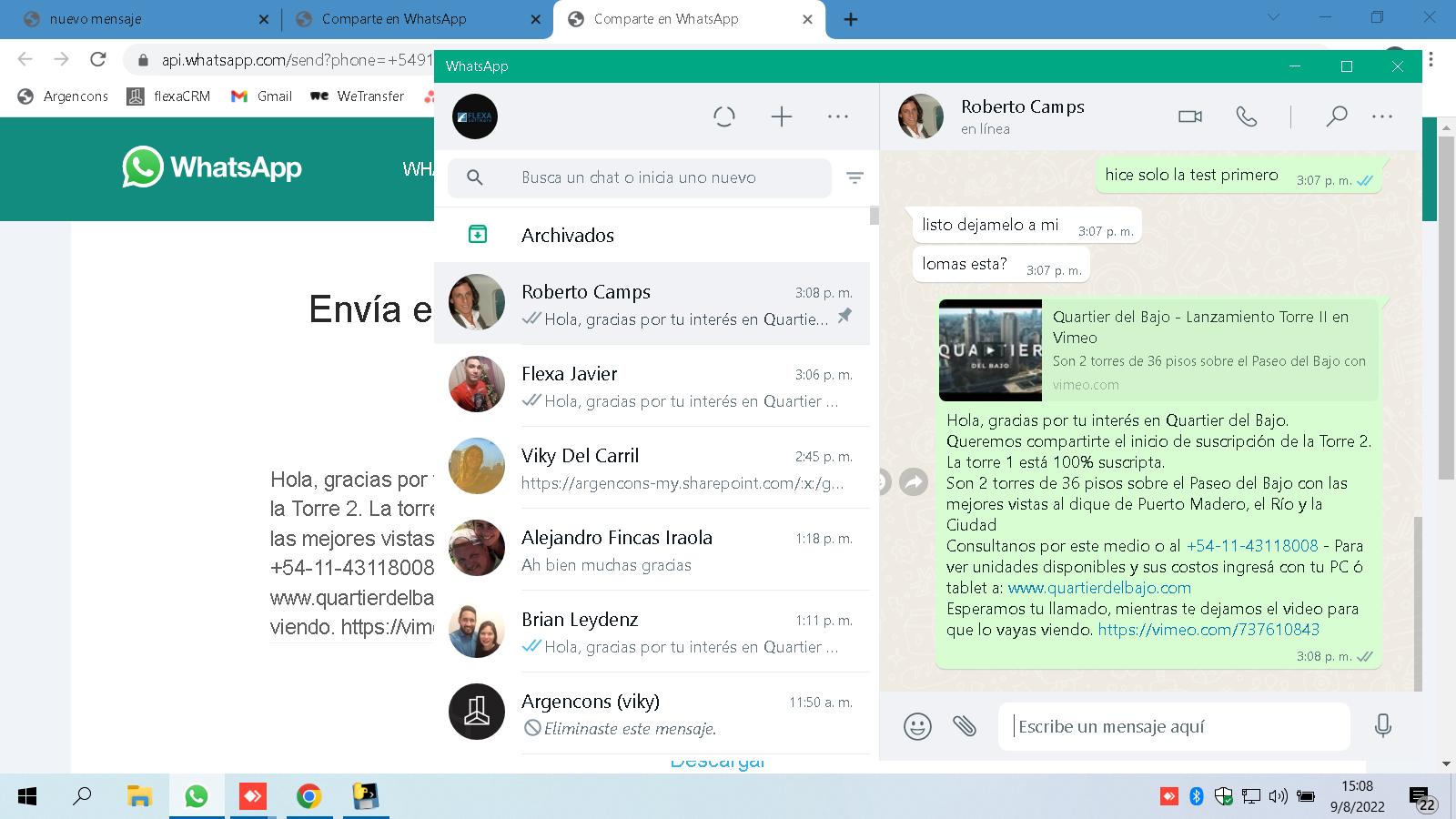Click the chat search field

640,177
